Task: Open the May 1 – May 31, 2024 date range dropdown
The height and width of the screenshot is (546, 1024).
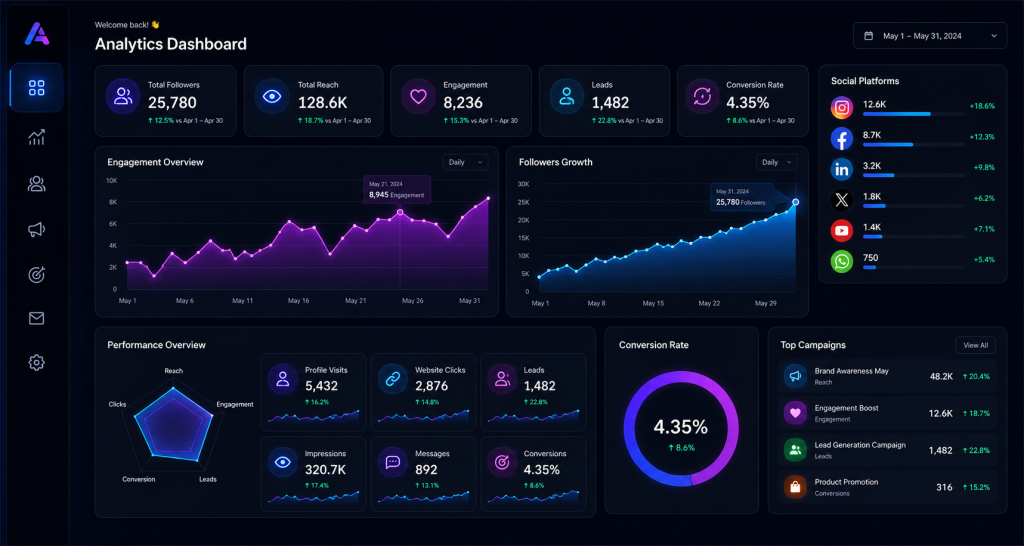Action: [930, 36]
